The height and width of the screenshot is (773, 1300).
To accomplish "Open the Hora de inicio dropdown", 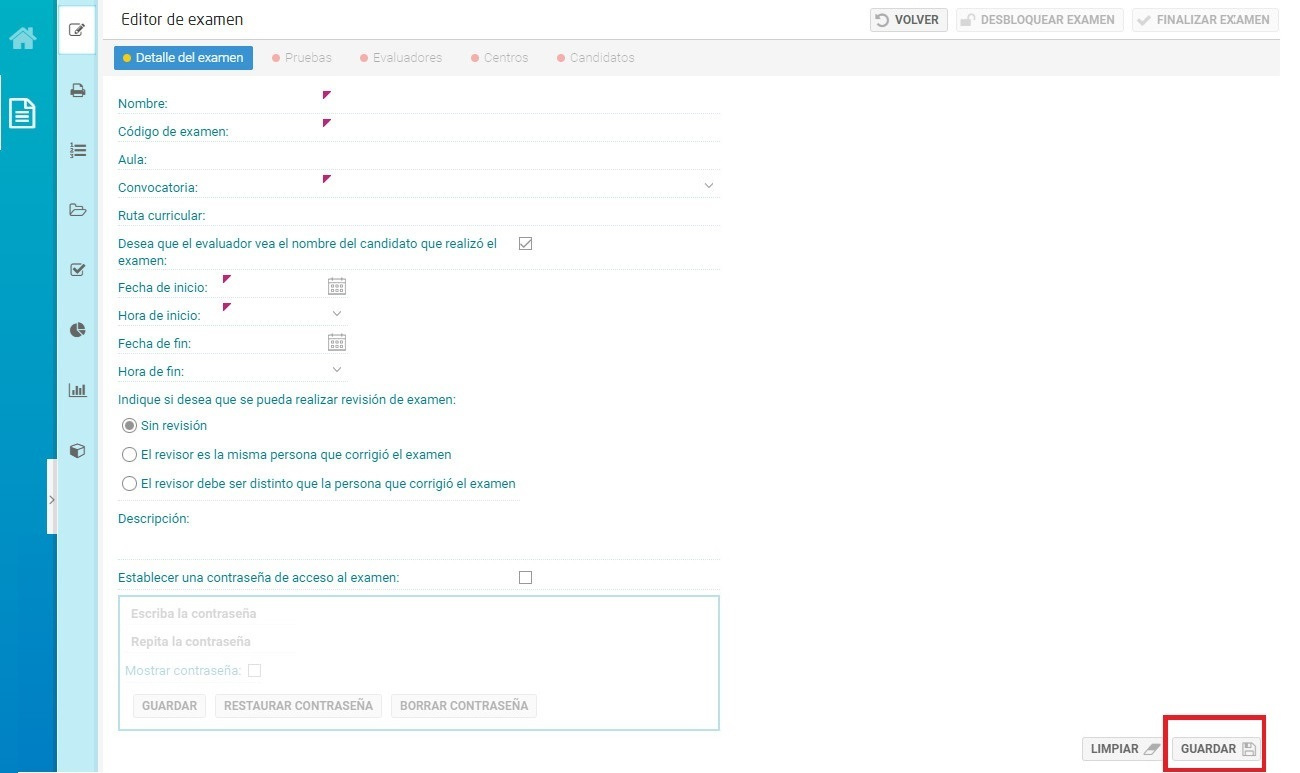I will coord(337,314).
